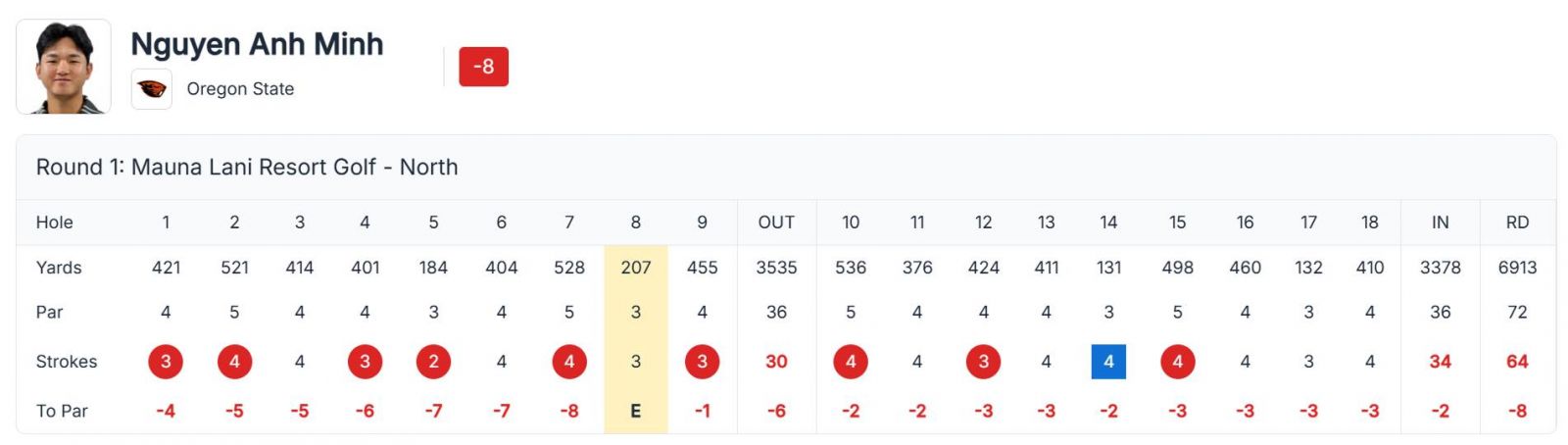Image resolution: width=1568 pixels, height=445 pixels.
Task: Click the round total strokes 64
Action: click(1517, 362)
